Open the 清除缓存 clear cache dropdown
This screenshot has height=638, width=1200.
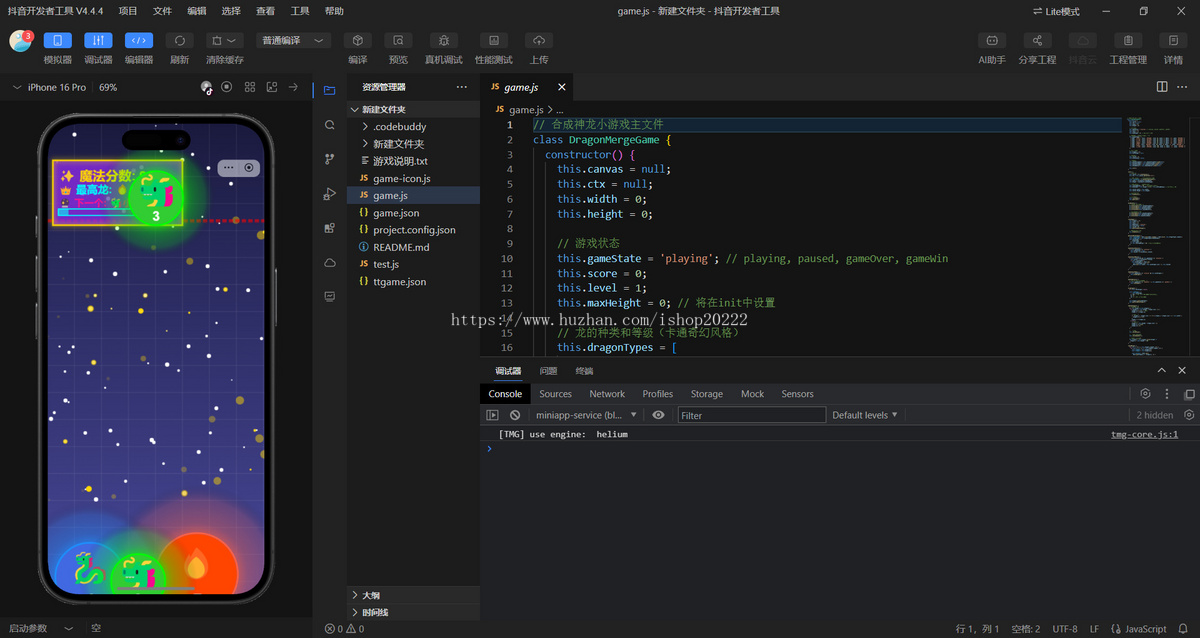pos(225,41)
